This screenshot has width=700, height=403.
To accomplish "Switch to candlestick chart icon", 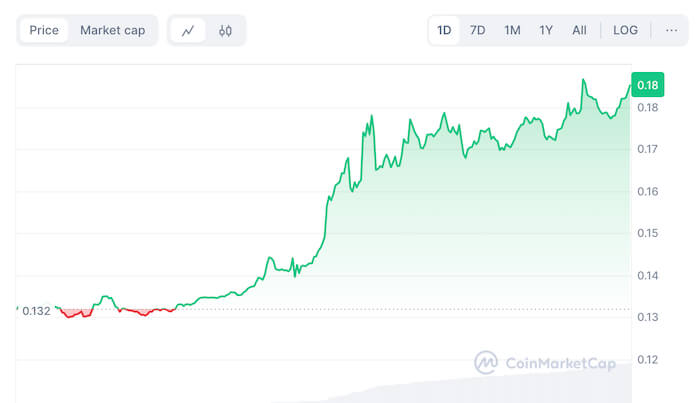I will coord(225,30).
